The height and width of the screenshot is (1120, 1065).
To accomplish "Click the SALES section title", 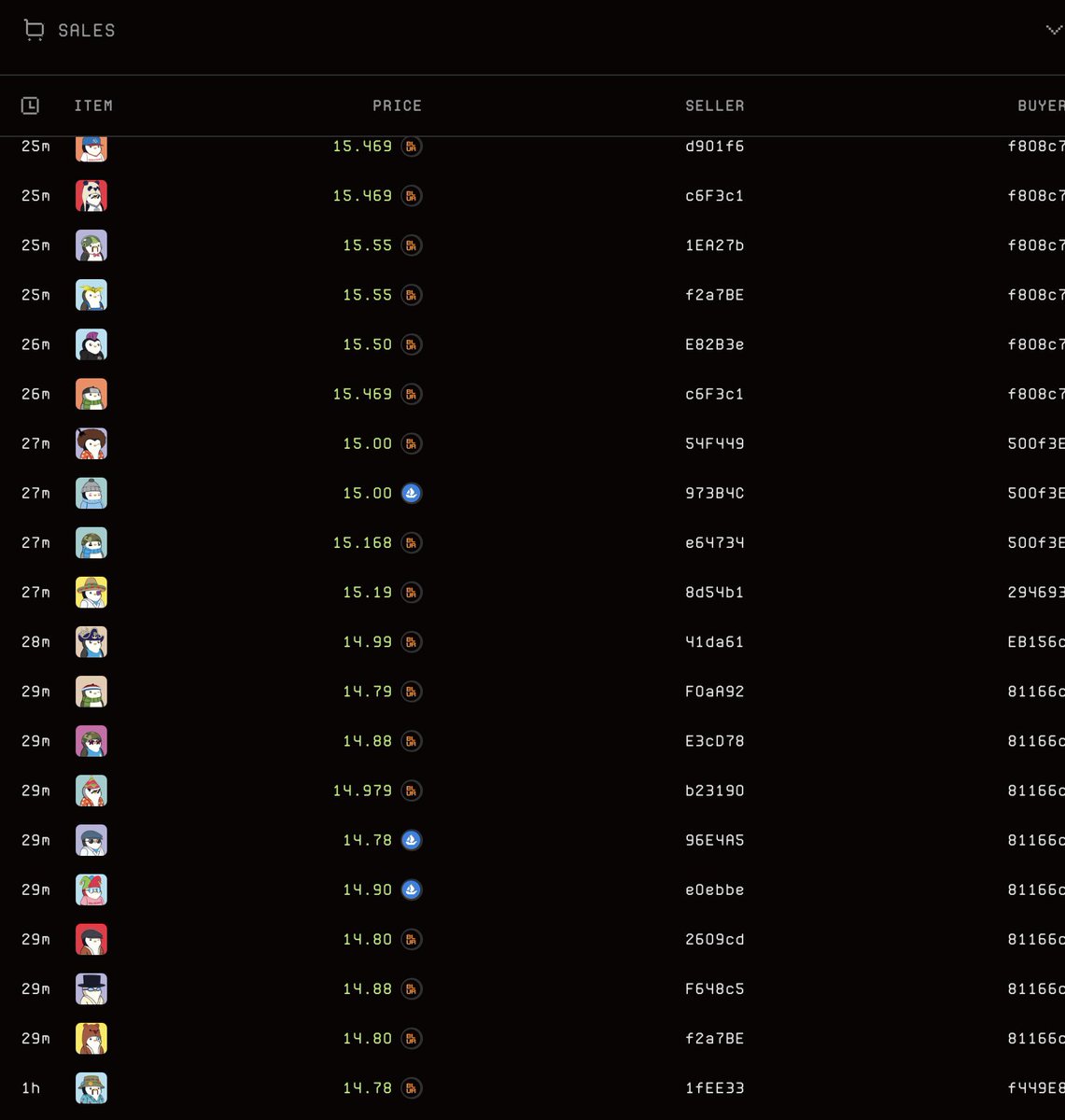I will 87,31.
